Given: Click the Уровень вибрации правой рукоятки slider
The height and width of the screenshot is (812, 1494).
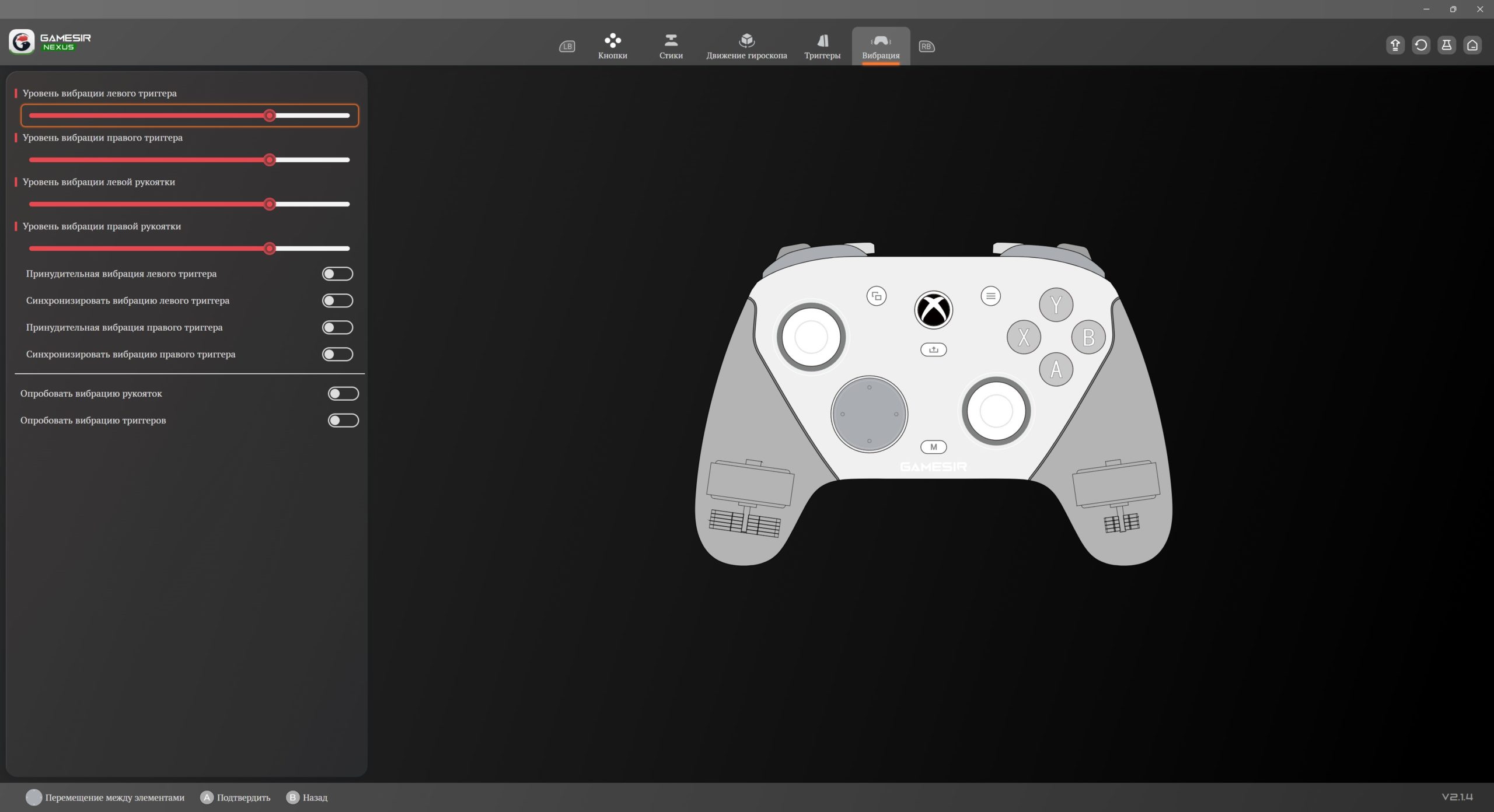Looking at the screenshot, I should (x=190, y=249).
